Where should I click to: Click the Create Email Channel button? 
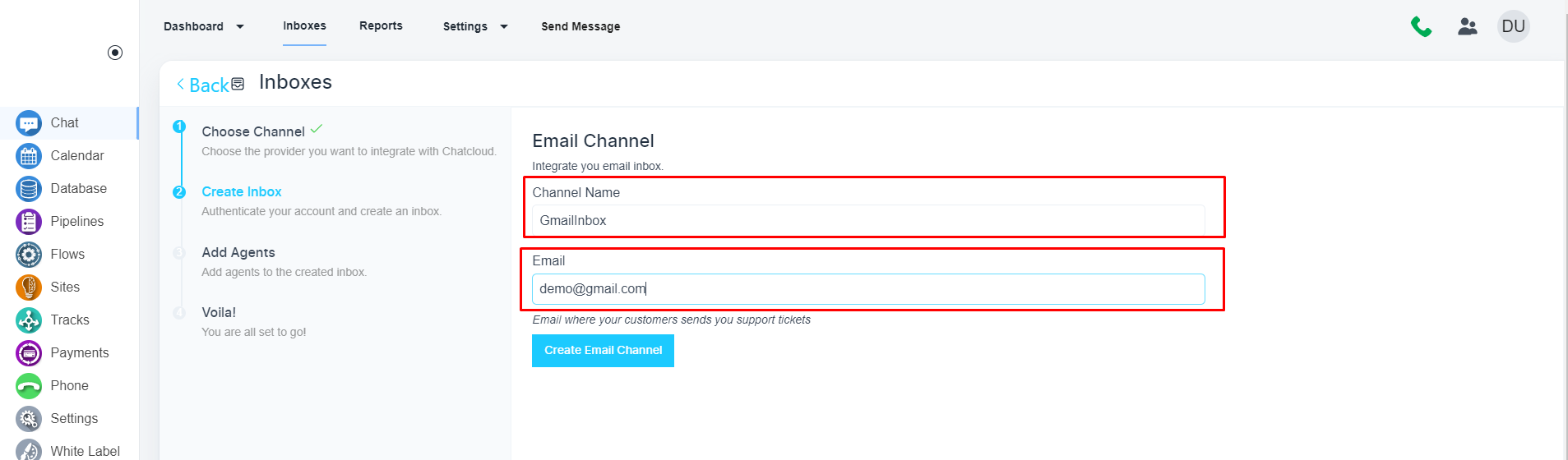603,351
